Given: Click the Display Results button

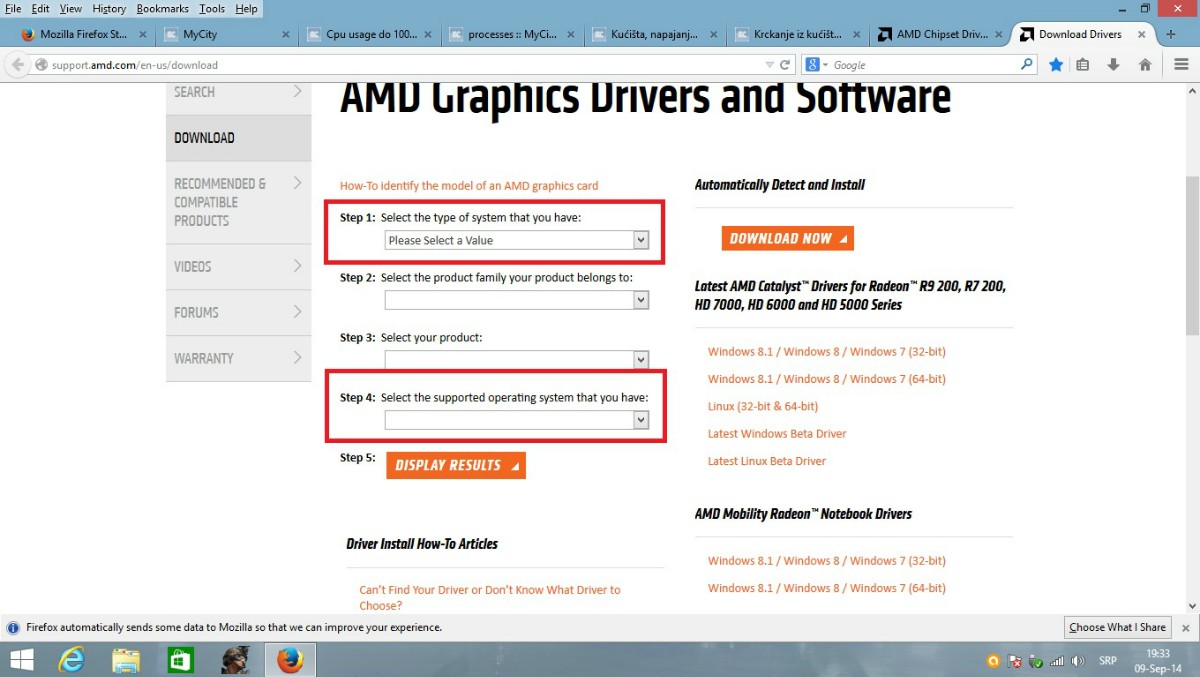Looking at the screenshot, I should click(x=456, y=465).
